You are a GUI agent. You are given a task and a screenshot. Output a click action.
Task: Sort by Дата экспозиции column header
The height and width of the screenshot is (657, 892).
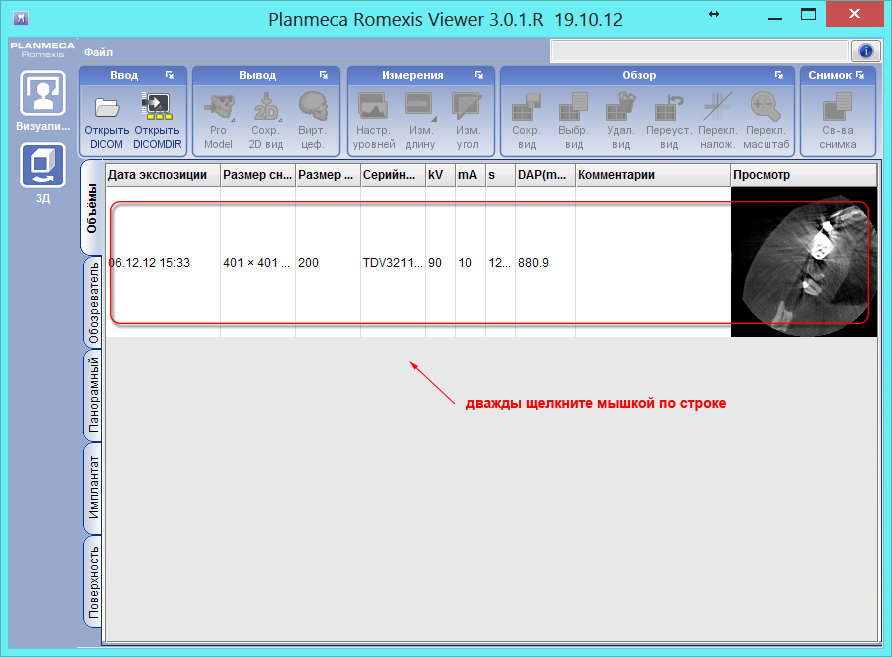pyautogui.click(x=163, y=175)
